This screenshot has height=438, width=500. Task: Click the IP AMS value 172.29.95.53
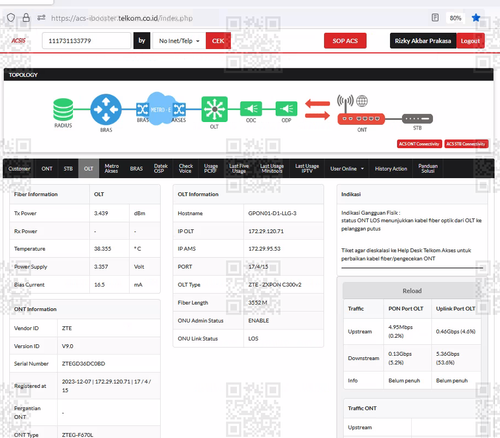click(264, 249)
